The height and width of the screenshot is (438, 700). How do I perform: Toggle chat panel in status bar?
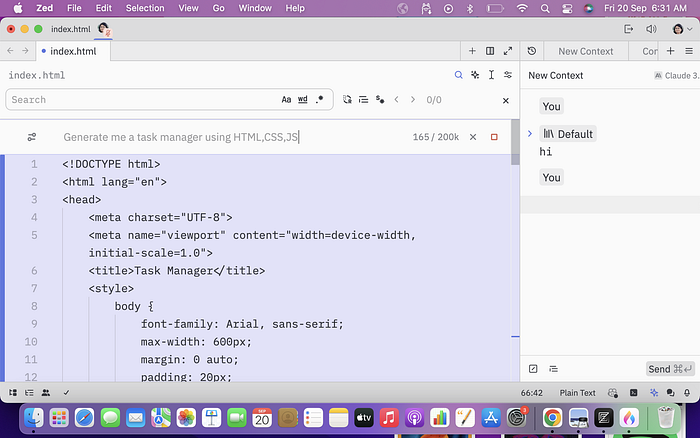(670, 392)
